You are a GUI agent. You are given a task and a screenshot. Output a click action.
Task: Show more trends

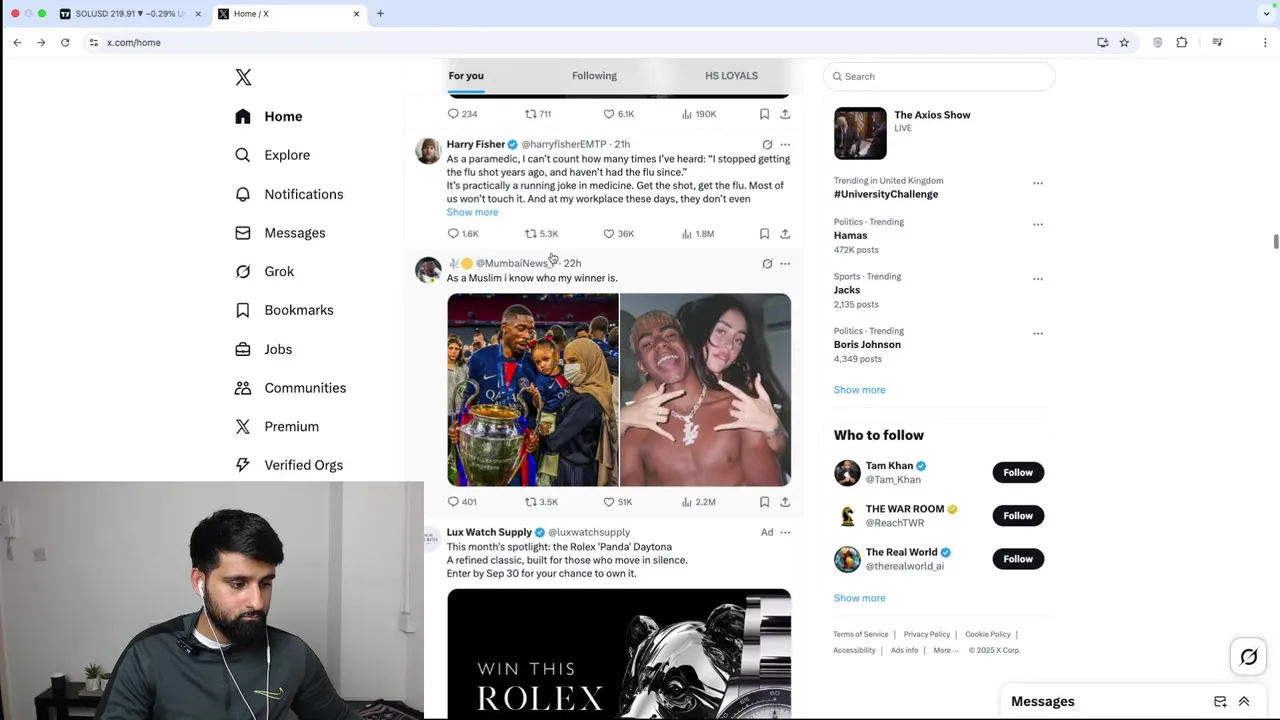[859, 390]
